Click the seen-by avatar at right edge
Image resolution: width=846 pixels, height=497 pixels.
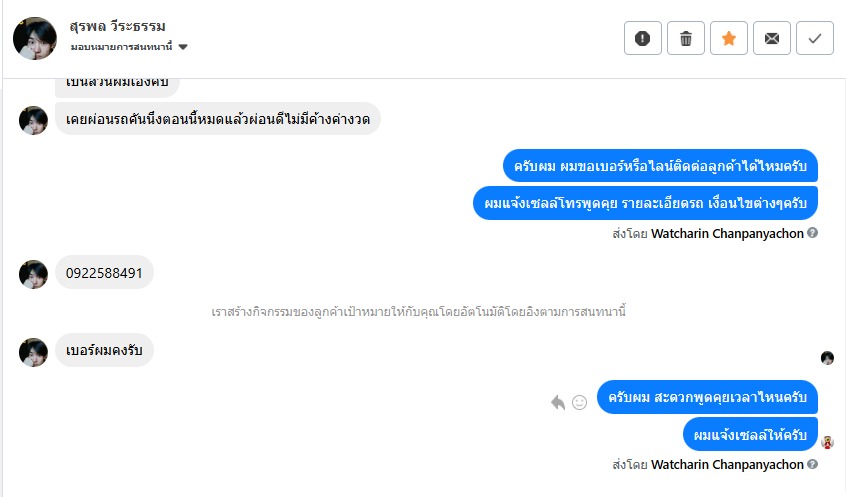pyautogui.click(x=827, y=358)
